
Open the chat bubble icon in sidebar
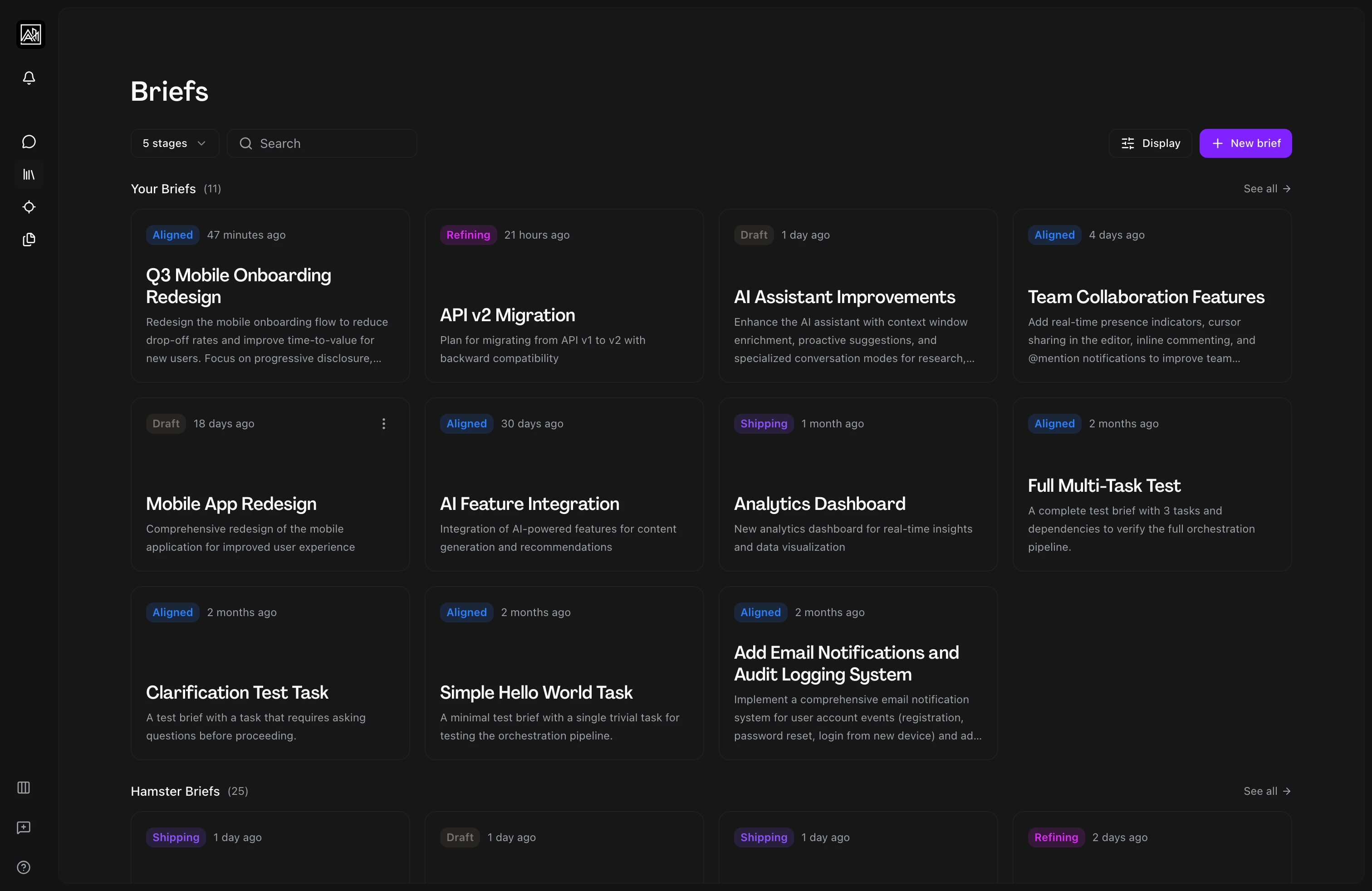click(29, 142)
